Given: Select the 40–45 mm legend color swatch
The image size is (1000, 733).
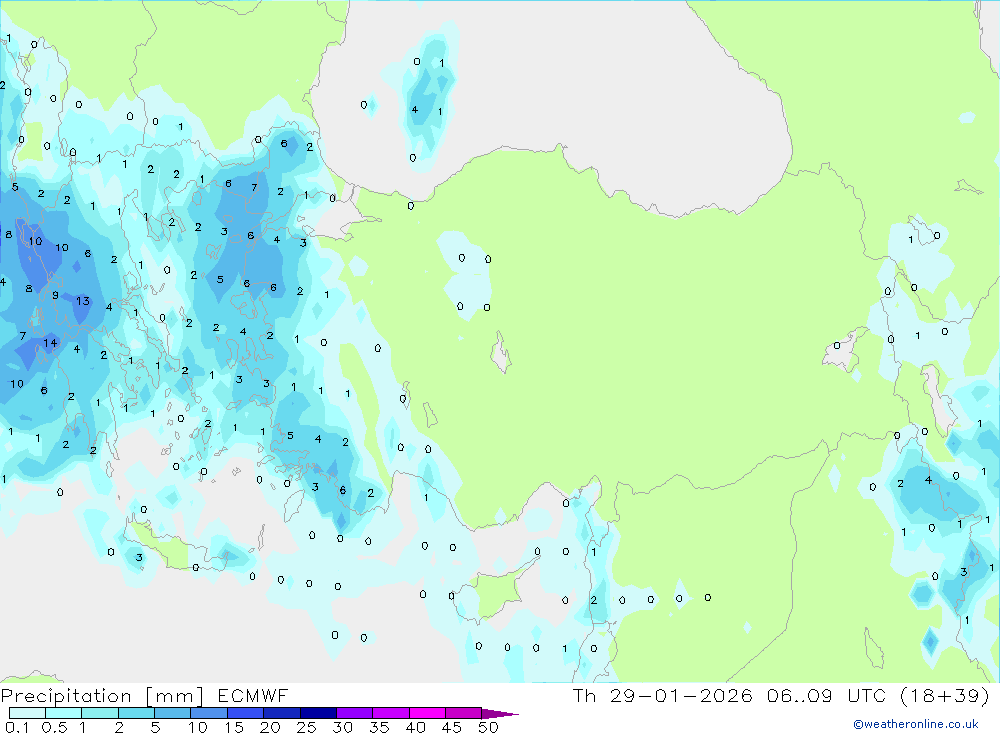Looking at the screenshot, I should click(x=427, y=713).
